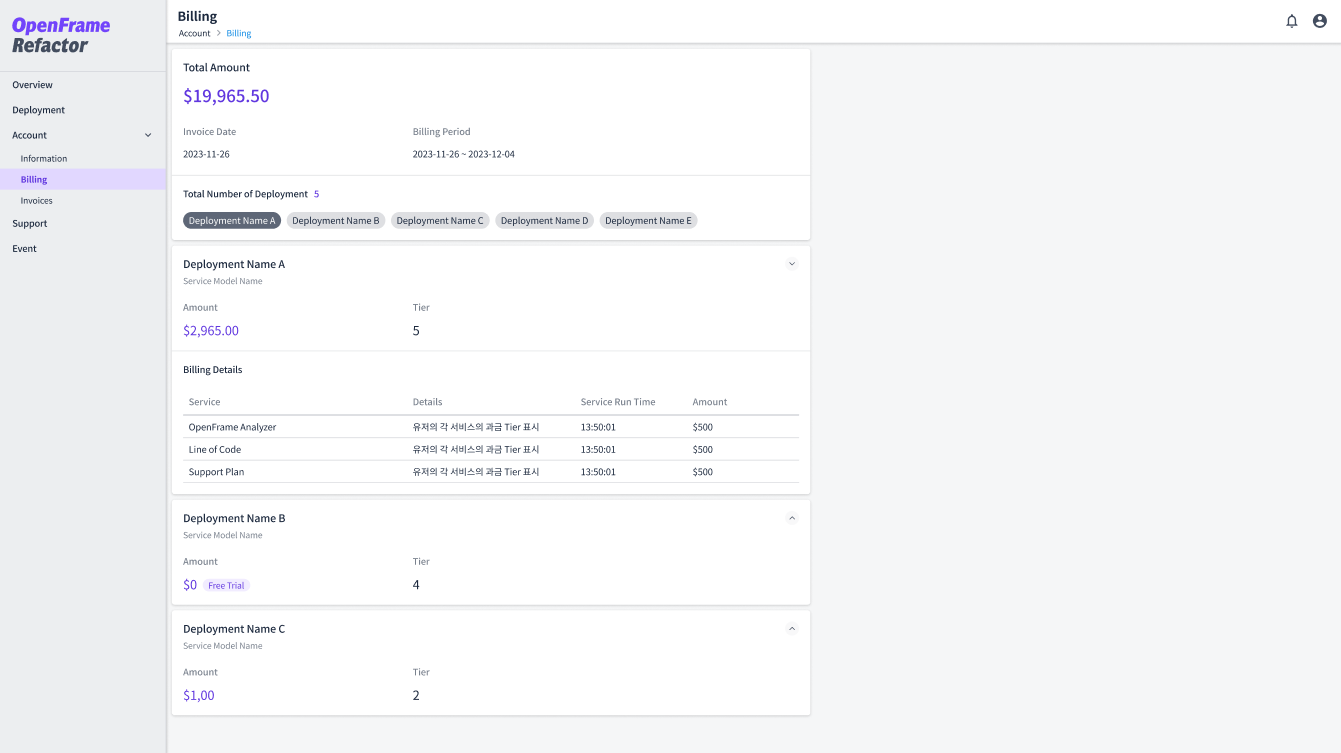Open the Invoices page in sidebar

click(x=36, y=200)
